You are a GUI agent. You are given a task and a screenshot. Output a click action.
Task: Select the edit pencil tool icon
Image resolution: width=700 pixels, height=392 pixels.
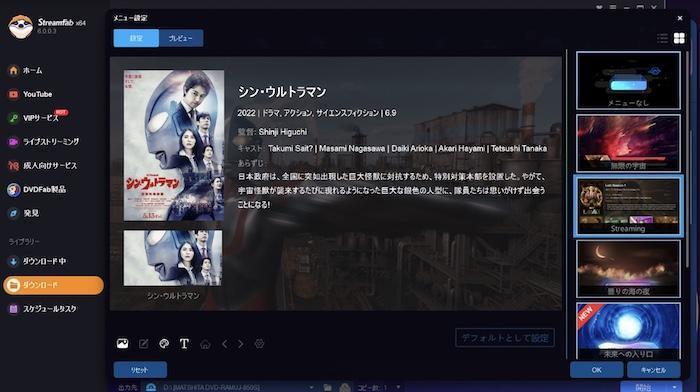(143, 344)
